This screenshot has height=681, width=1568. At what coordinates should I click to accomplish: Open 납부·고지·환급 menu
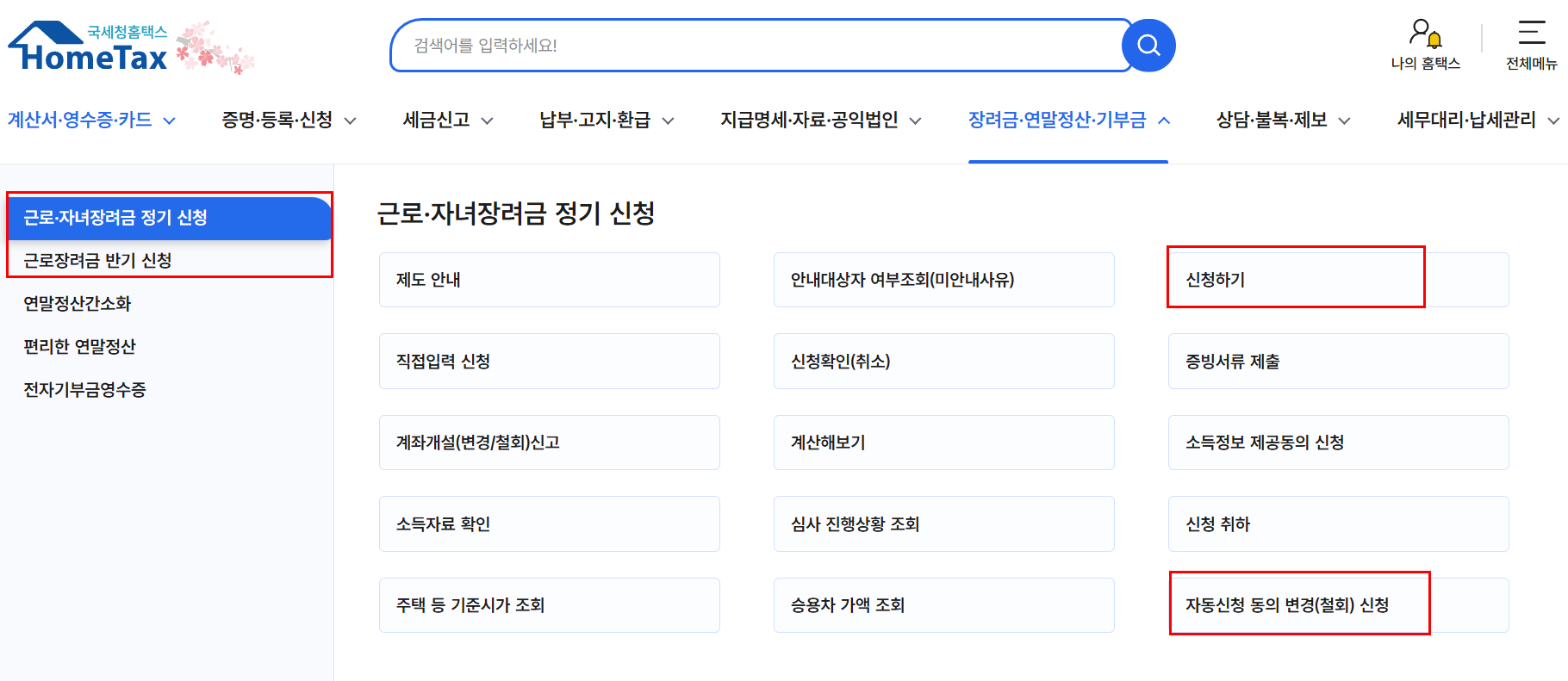595,120
